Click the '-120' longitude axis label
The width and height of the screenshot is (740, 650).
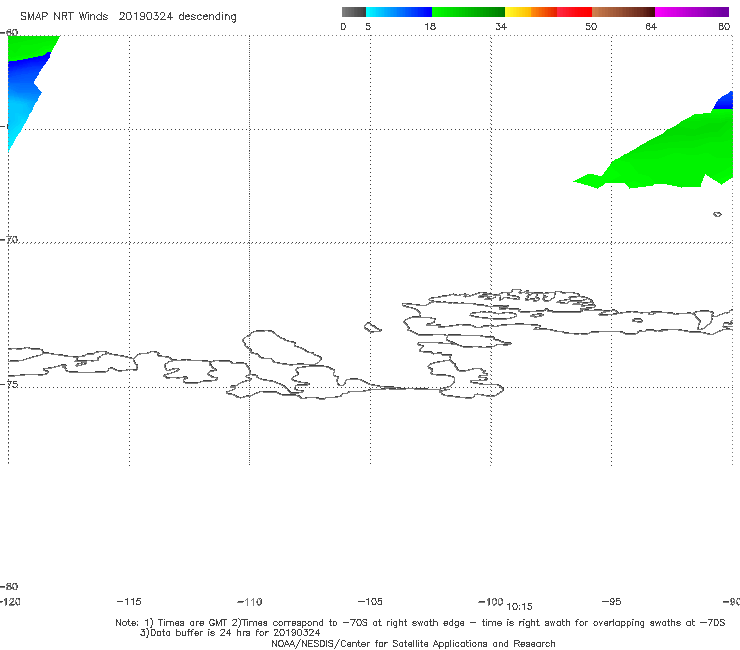pyautogui.click(x=10, y=602)
